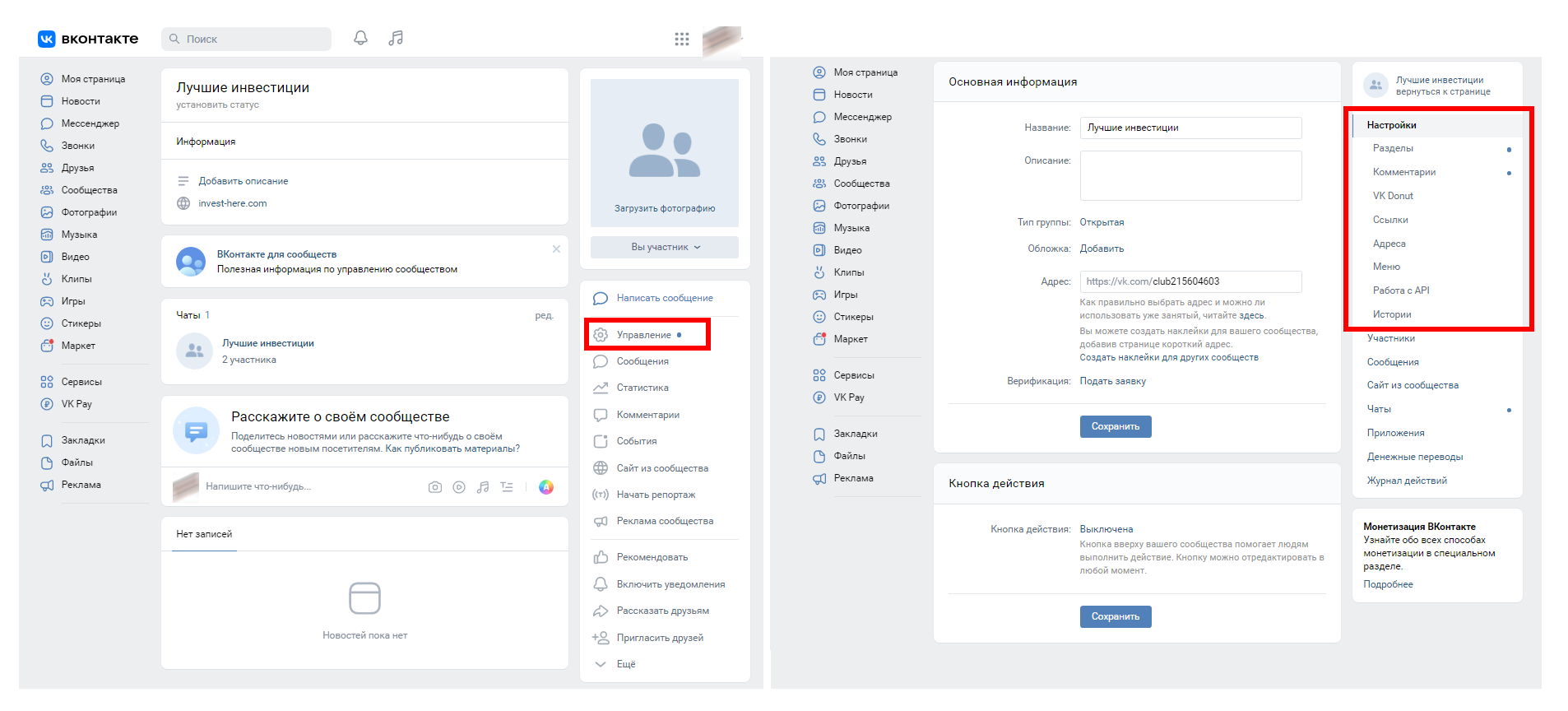Click the Как публиковать материалы? link

pos(452,448)
